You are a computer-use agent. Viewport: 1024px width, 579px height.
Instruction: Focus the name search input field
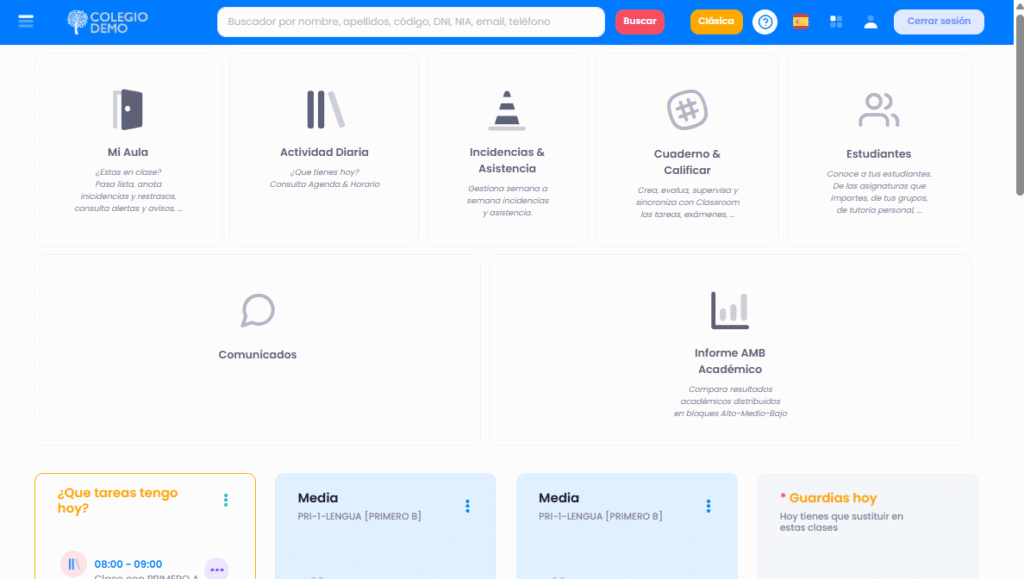[410, 21]
